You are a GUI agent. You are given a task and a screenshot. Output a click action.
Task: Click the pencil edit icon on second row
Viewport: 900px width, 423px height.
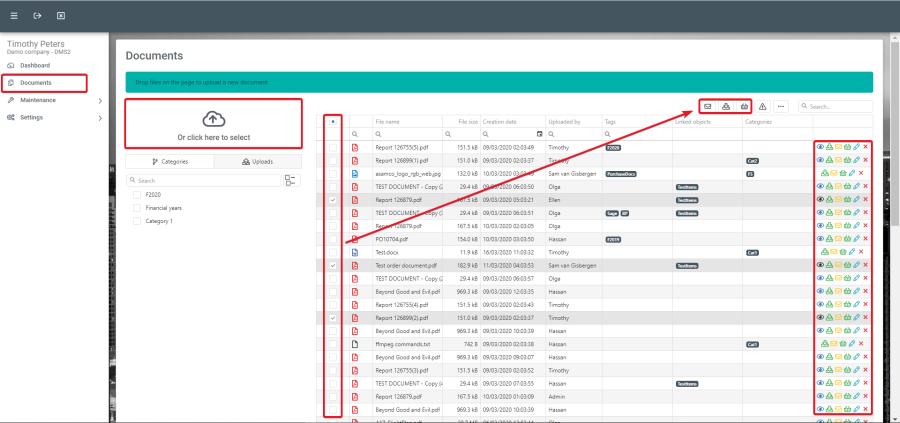[x=856, y=160]
